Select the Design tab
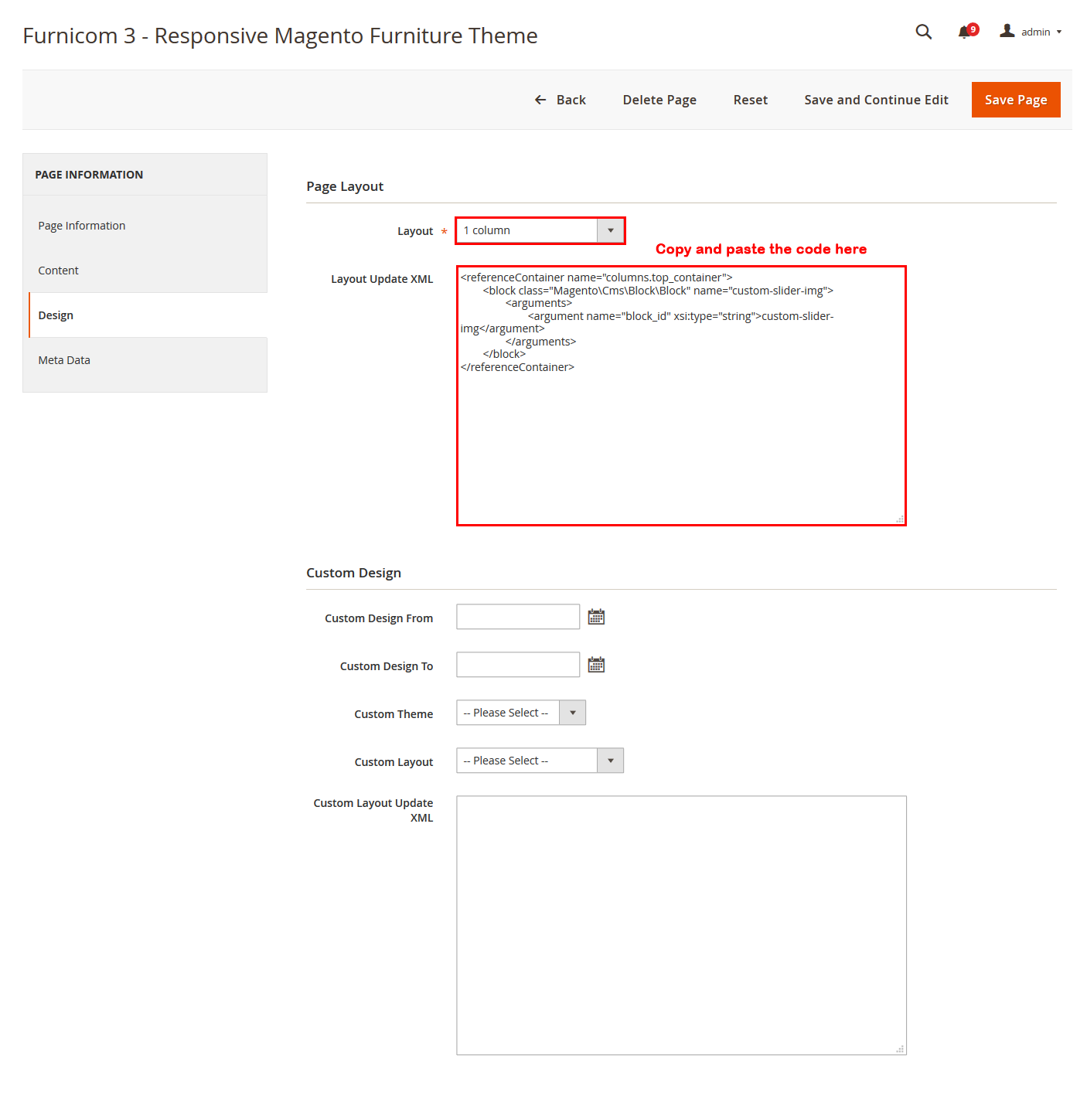The image size is (1087, 1120). click(56, 315)
